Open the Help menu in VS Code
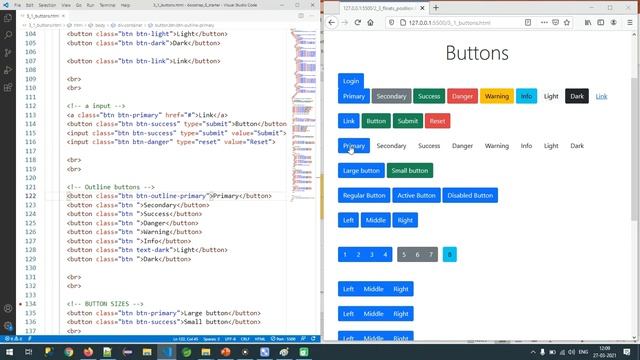640x360 pixels. 125,5
